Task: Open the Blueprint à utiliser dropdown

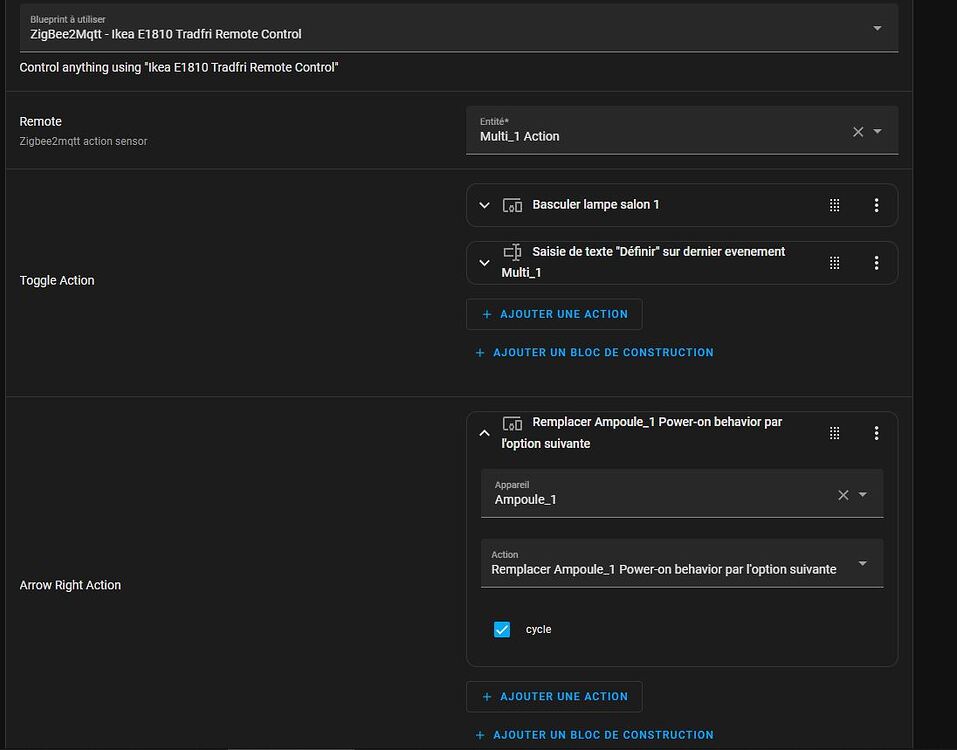Action: [877, 28]
